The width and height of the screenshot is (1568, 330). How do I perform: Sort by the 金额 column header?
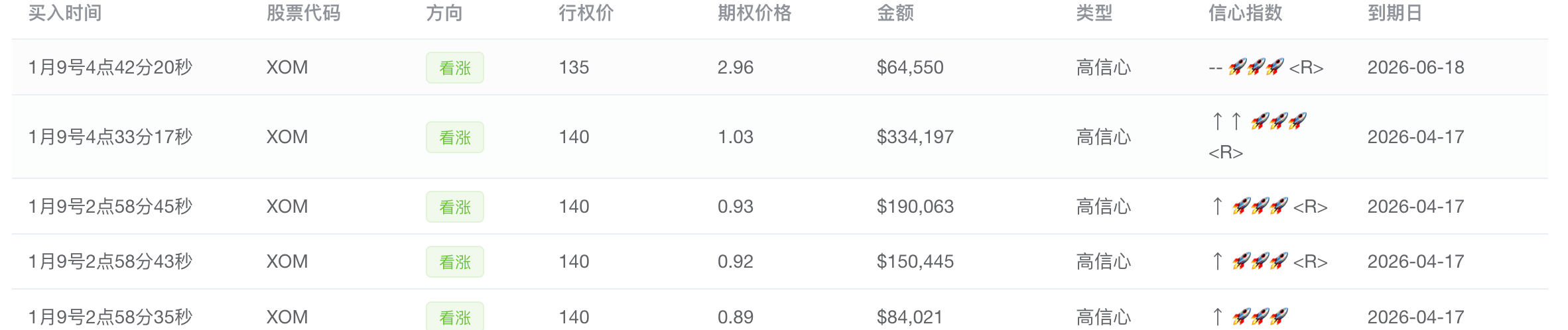point(895,13)
